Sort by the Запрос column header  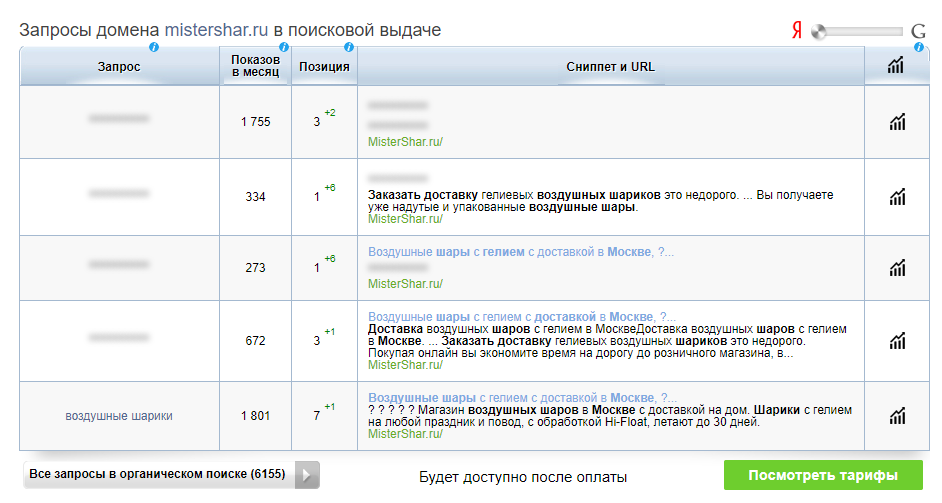[x=119, y=66]
